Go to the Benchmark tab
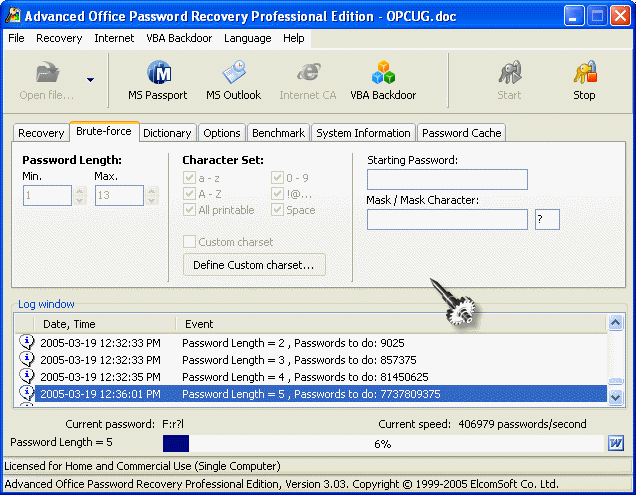Viewport: 636px width, 495px height. point(278,133)
